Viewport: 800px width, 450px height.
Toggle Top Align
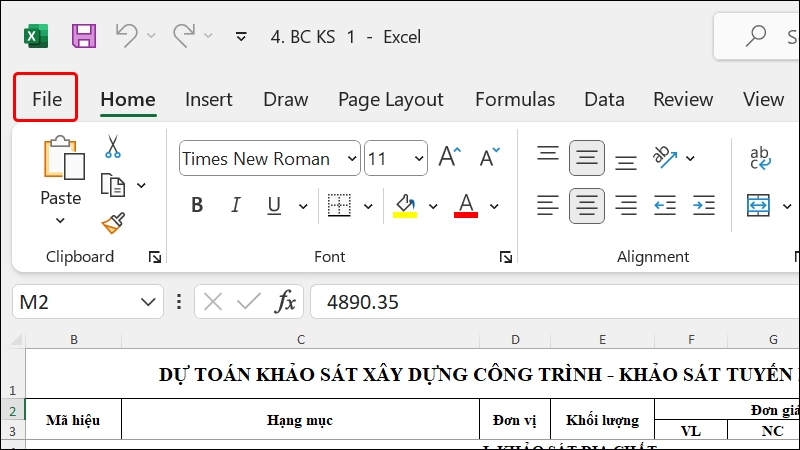click(x=547, y=153)
